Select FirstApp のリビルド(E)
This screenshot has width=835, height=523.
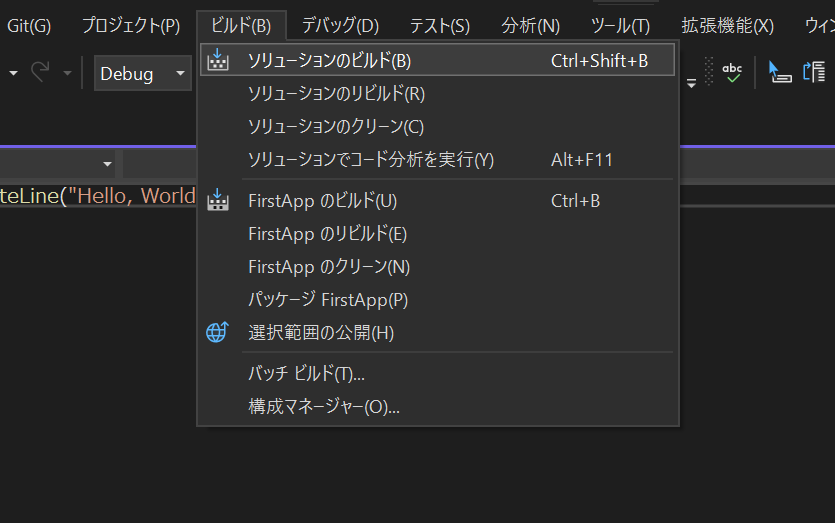(437, 234)
